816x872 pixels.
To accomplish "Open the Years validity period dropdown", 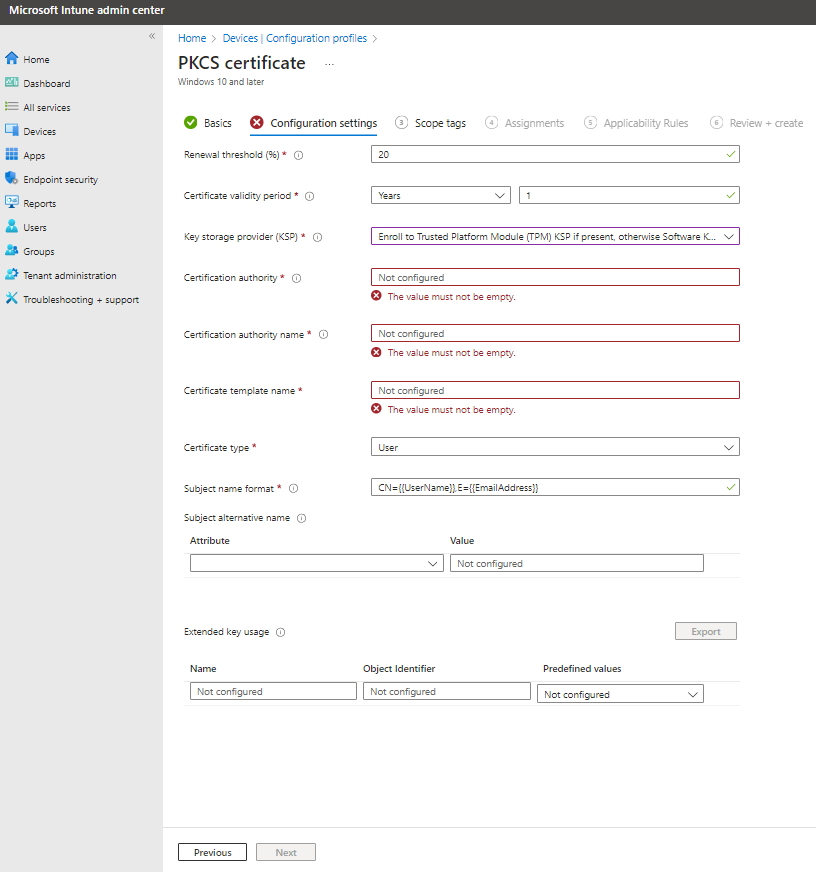I will pyautogui.click(x=441, y=195).
